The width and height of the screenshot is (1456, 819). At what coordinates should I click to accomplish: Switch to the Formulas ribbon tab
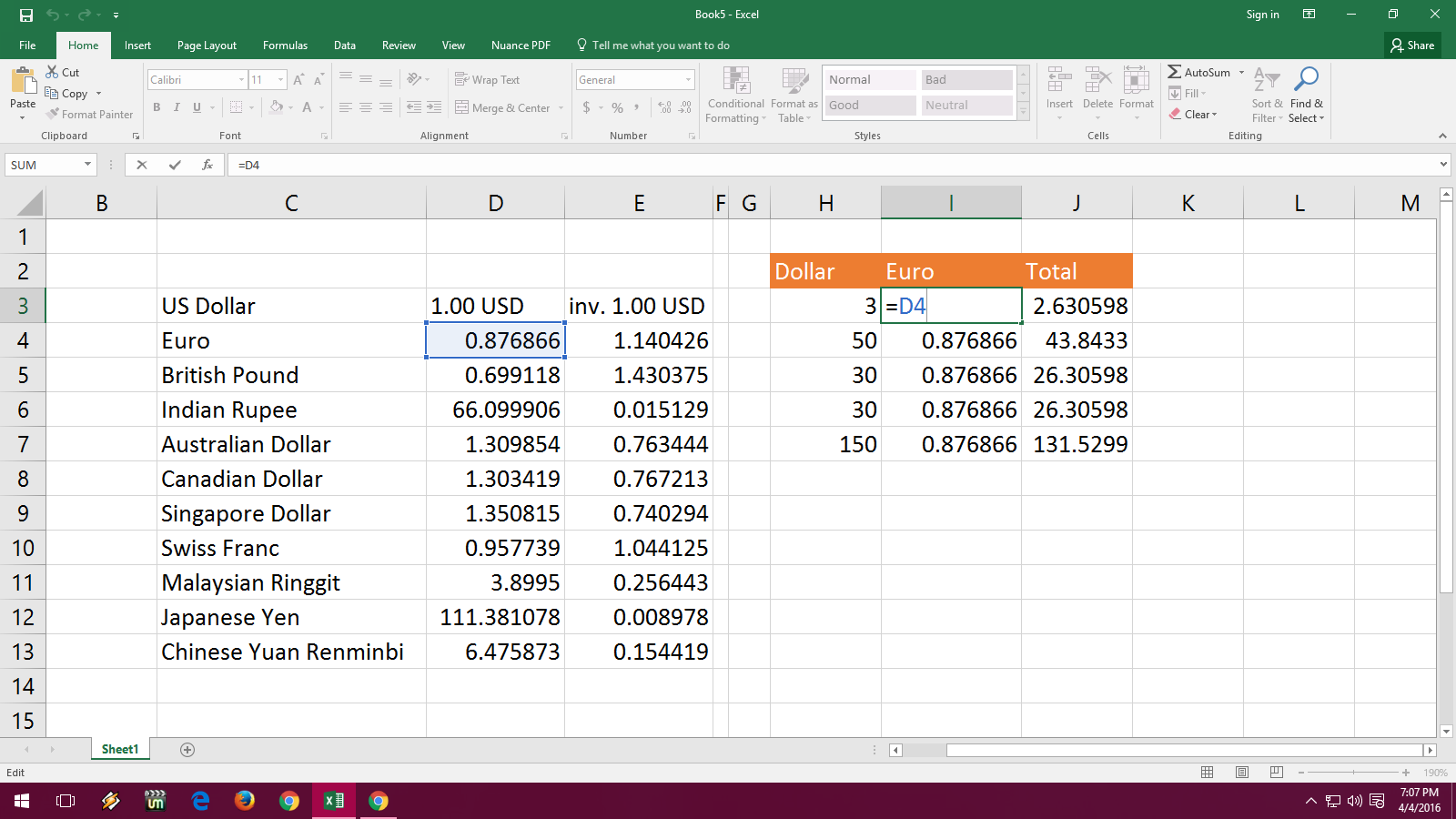(285, 45)
